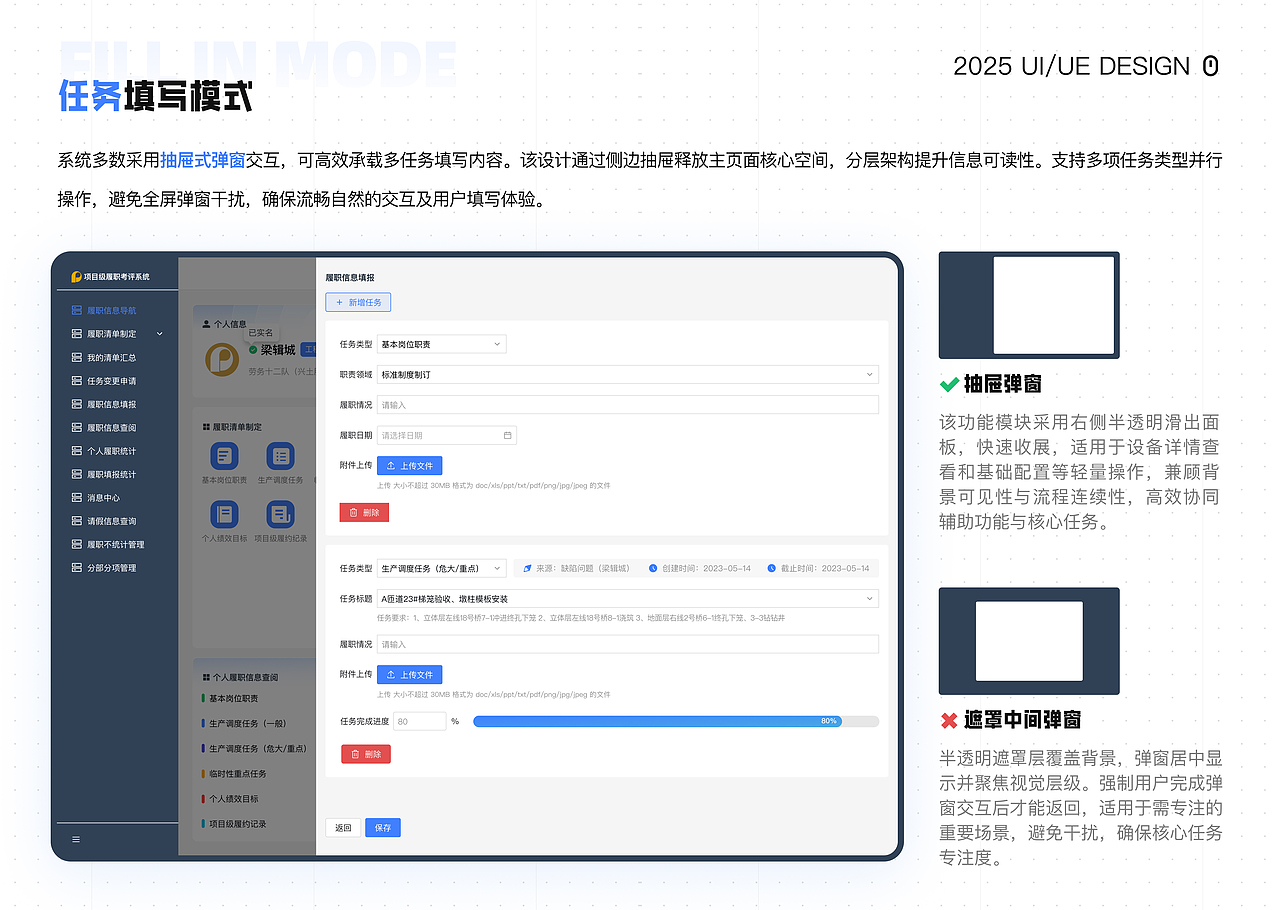Click the red 删除 button below 任务完成进度
Screen dimensions: 1280x910
coord(366,754)
